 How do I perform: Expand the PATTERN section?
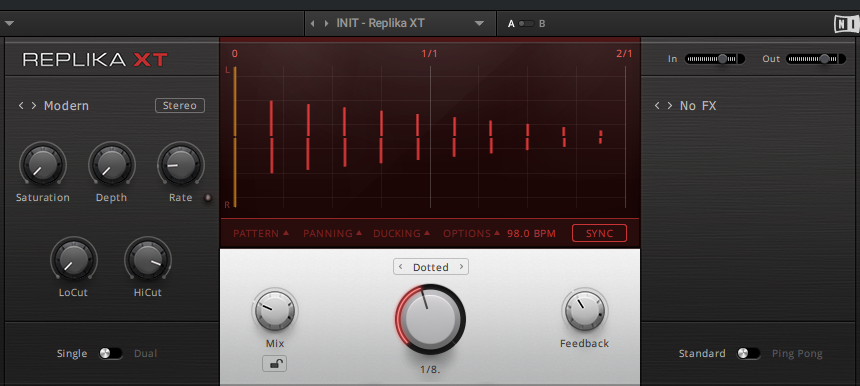pyautogui.click(x=261, y=234)
